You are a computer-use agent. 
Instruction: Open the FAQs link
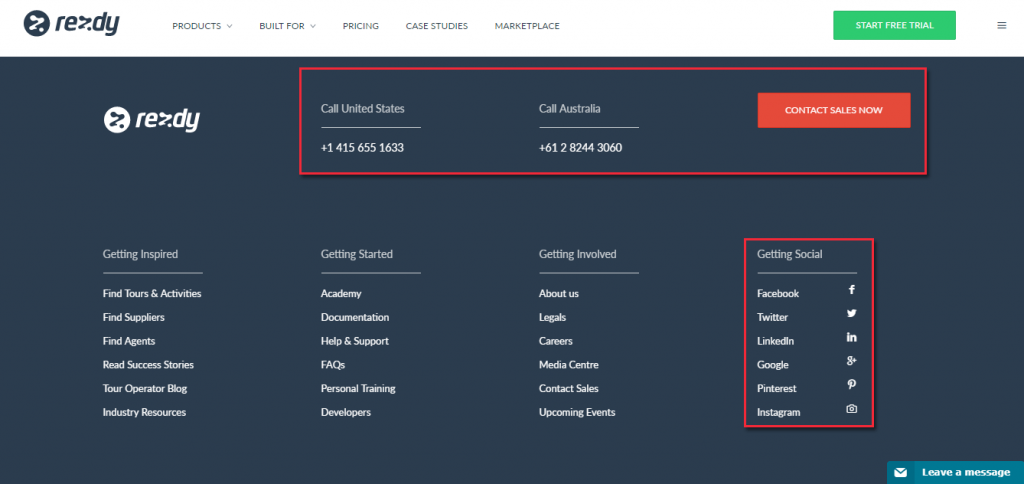[x=333, y=364]
